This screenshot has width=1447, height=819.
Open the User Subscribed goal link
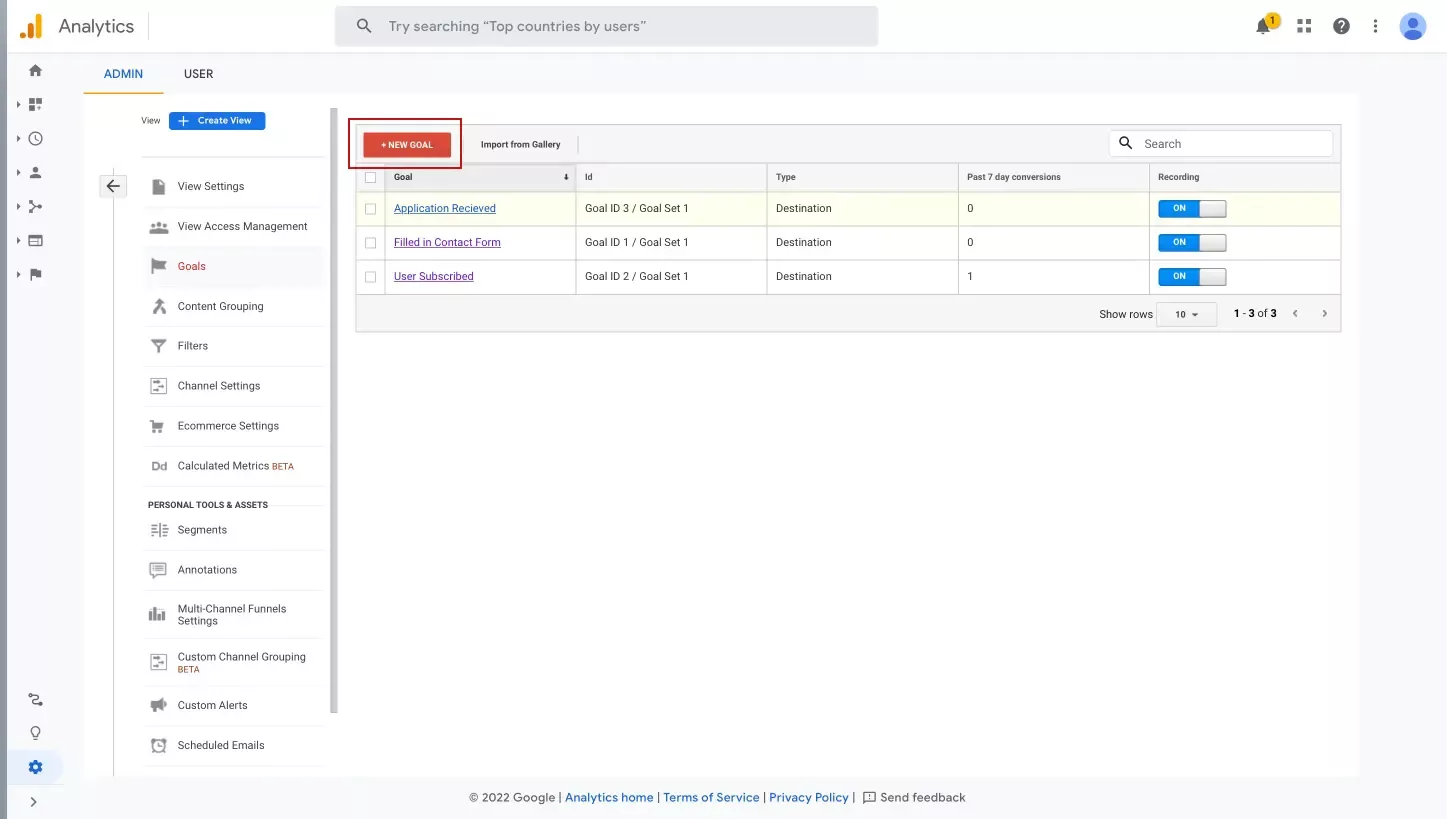[x=433, y=277]
